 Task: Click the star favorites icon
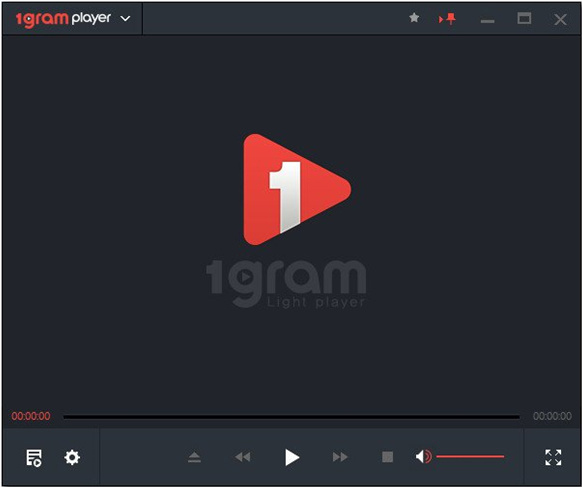414,17
